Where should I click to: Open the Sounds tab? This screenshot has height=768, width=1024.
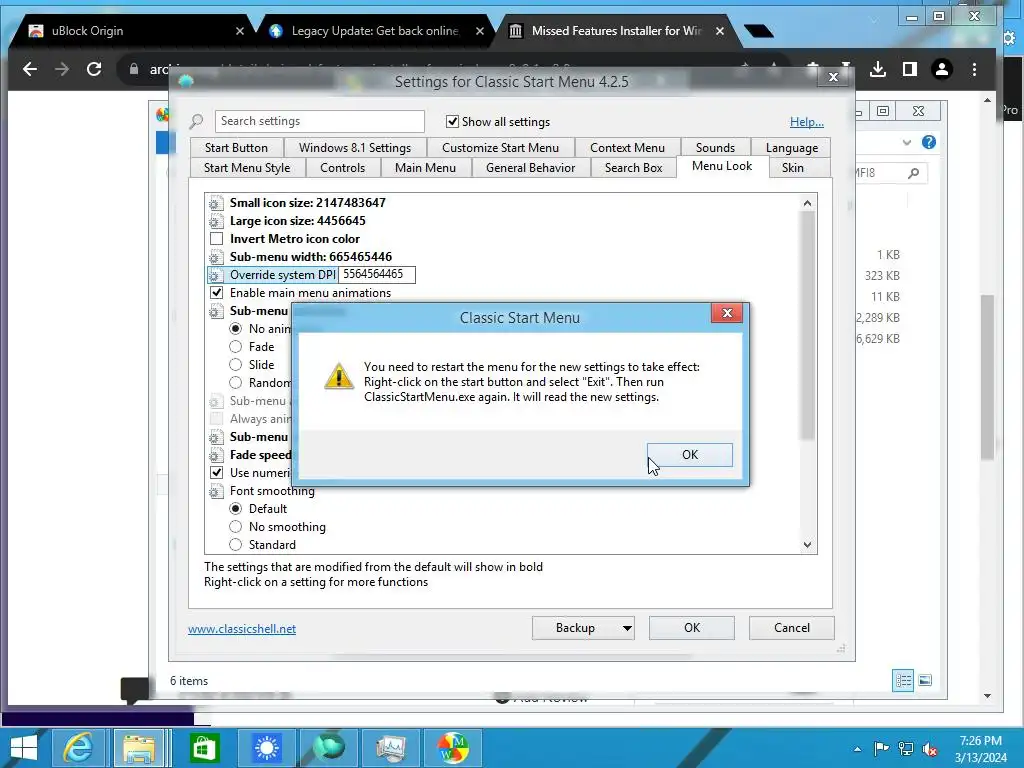point(715,148)
